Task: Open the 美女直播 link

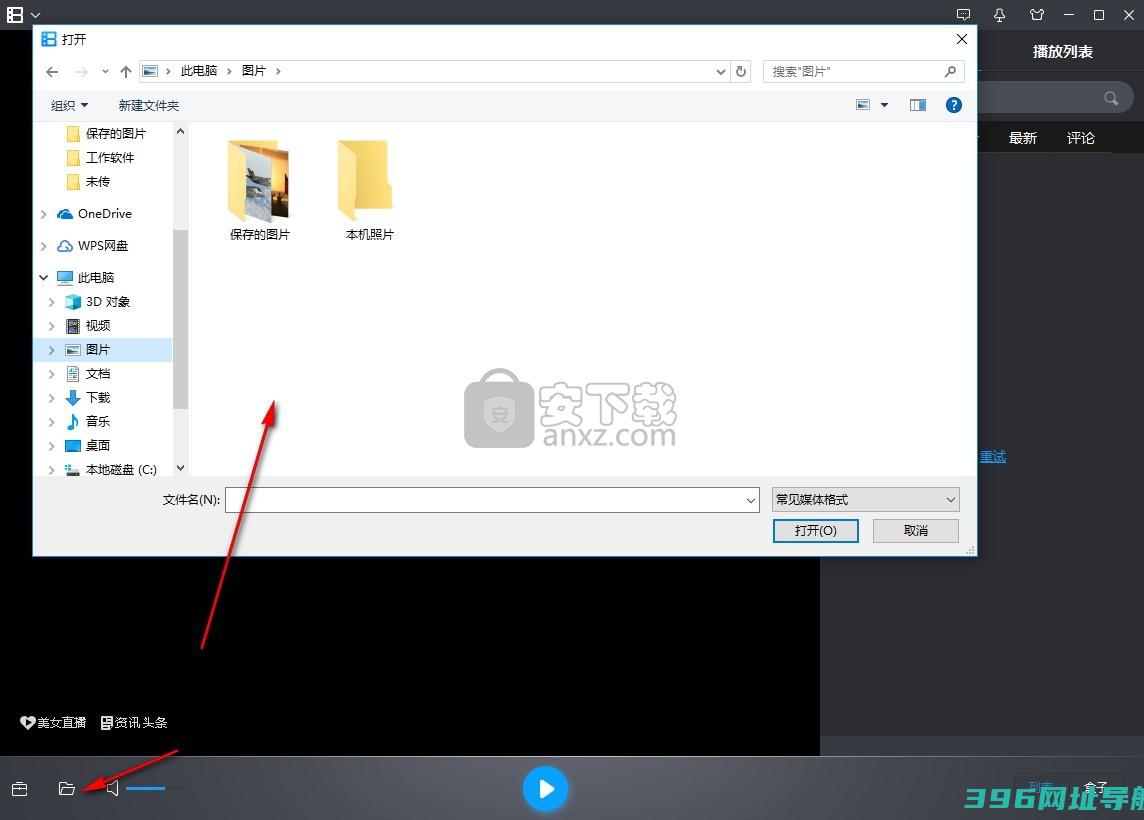Action: (53, 722)
